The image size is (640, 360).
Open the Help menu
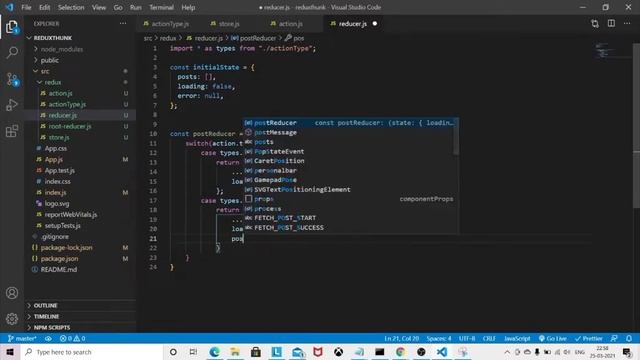pos(188,7)
